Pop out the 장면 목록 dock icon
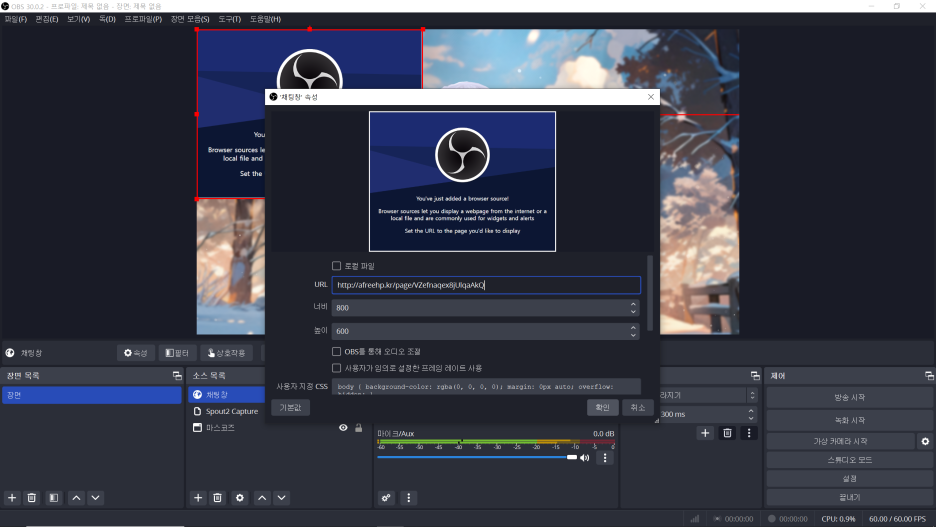The width and height of the screenshot is (936, 527). coord(177,375)
